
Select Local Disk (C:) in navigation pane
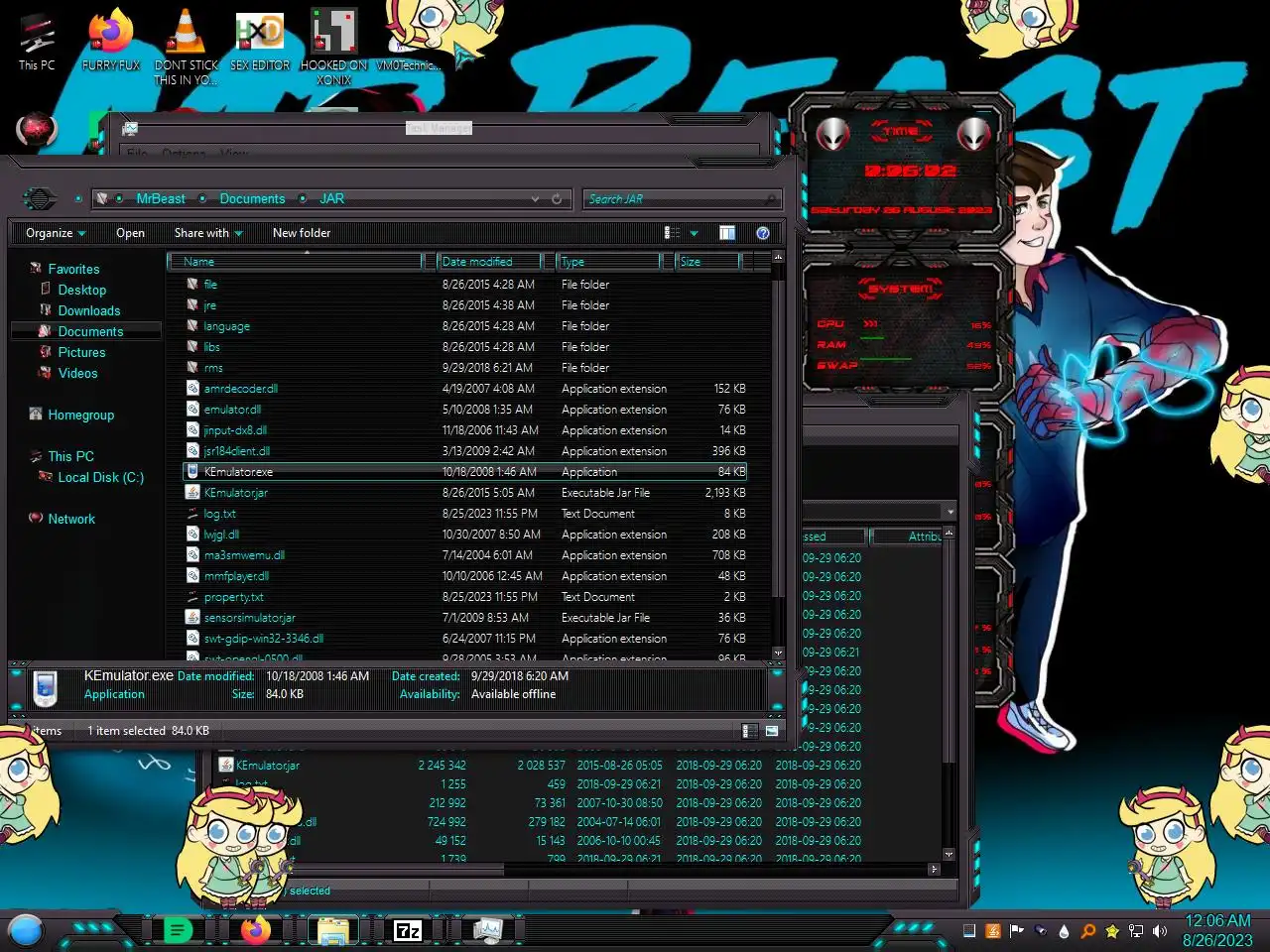click(x=100, y=477)
